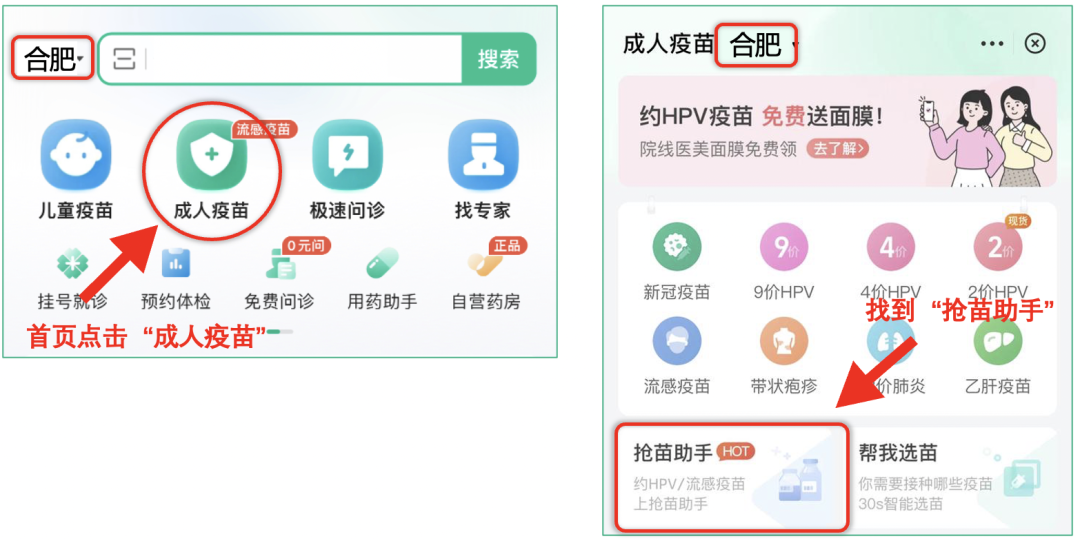
Task: Open the 流感疫苗 mask icon
Action: (x=676, y=341)
